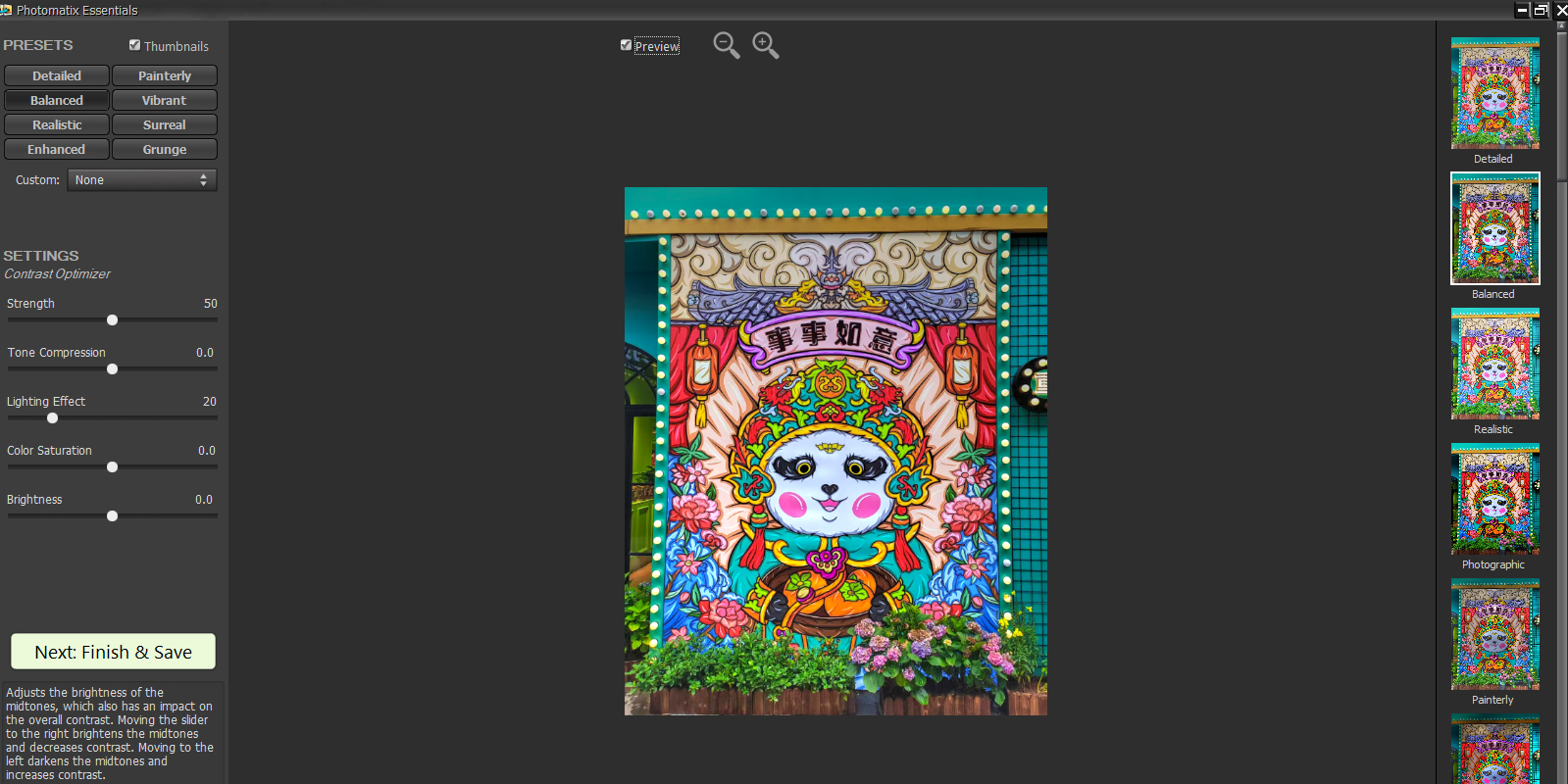
Task: Click the Color Saturation slider handle
Action: coord(112,467)
